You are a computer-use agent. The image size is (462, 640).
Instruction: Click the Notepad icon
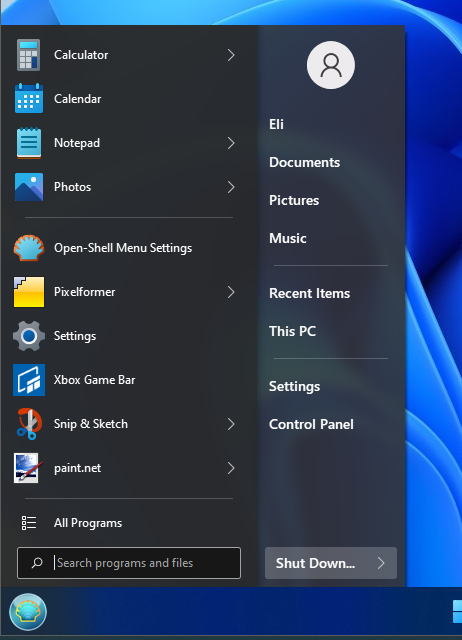(x=29, y=143)
